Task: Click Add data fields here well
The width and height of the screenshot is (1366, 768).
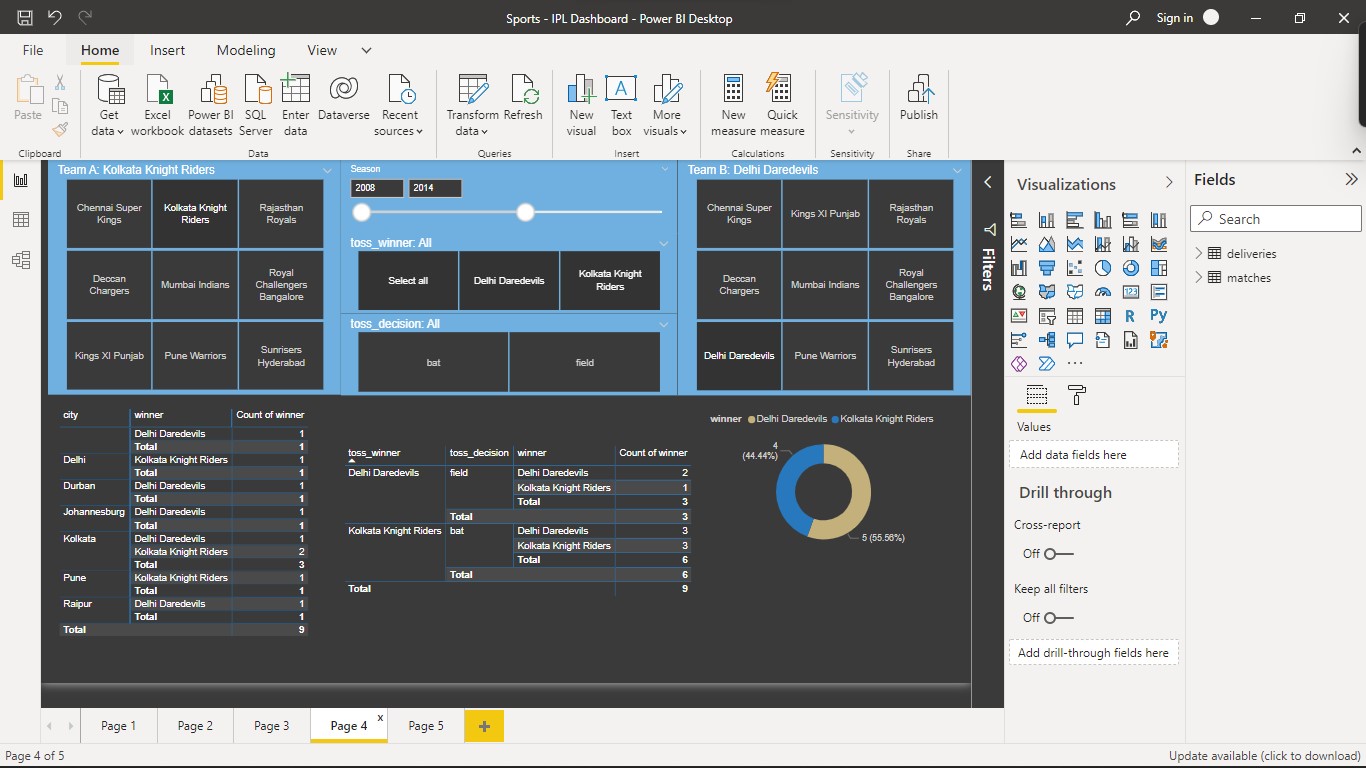Action: click(1093, 455)
